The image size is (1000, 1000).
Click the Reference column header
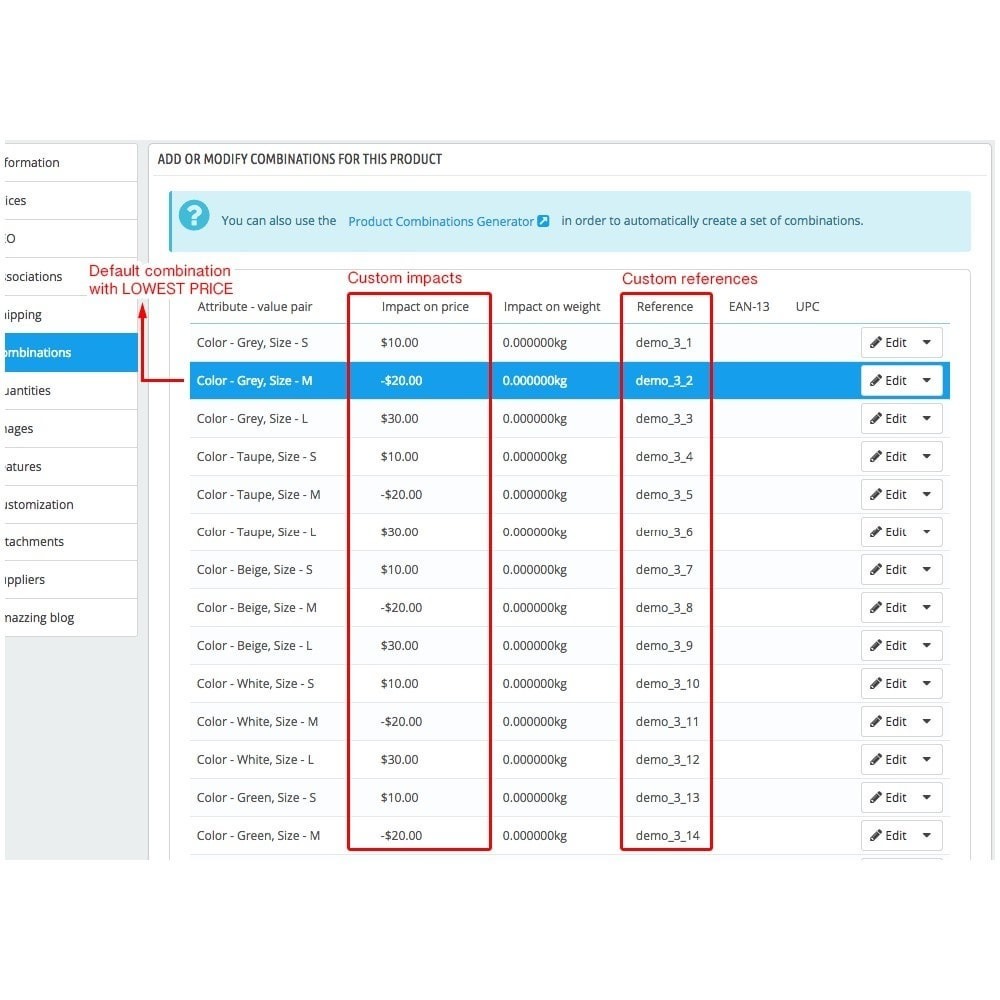pos(664,307)
